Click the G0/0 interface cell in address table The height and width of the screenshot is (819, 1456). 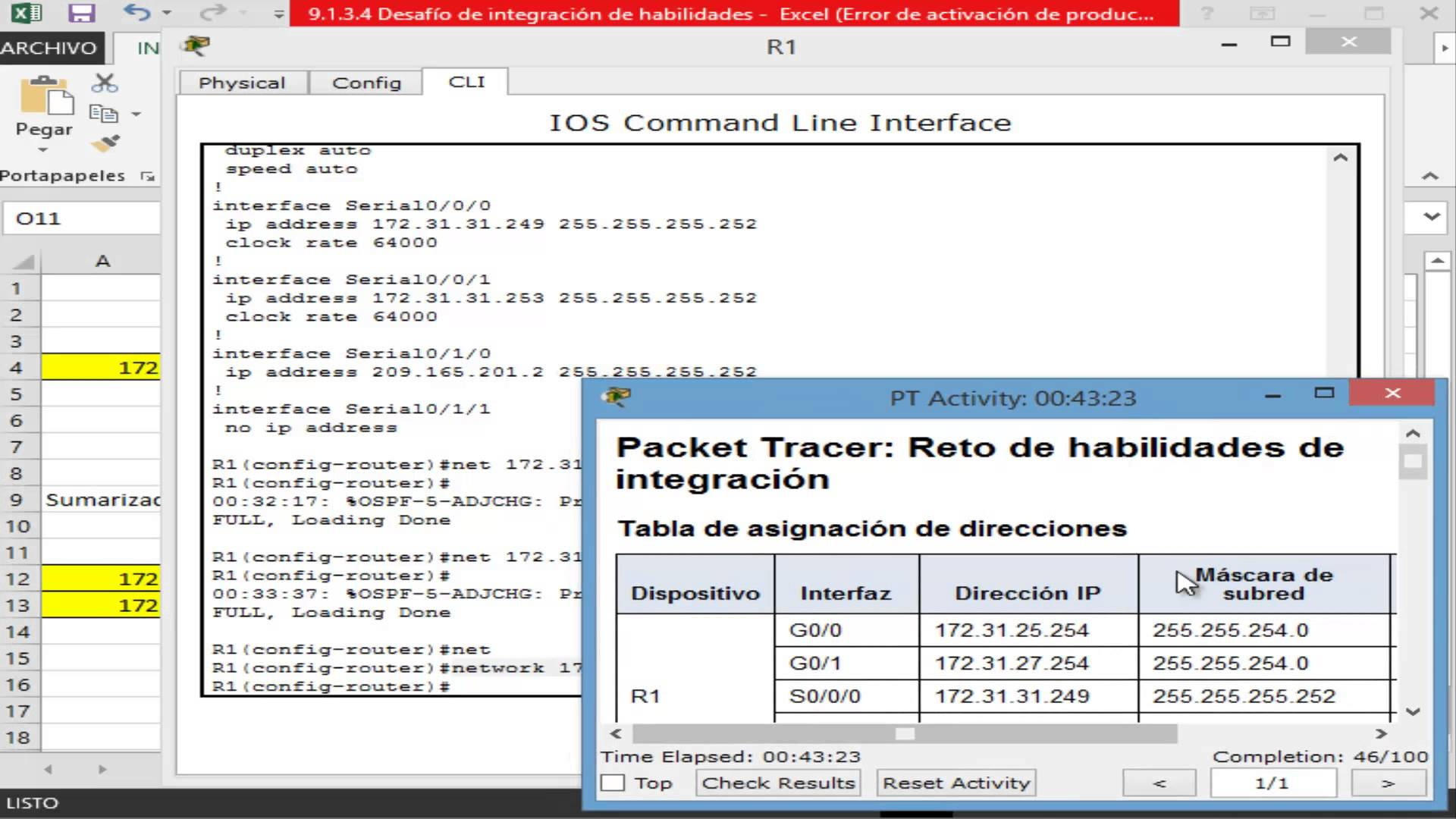846,630
